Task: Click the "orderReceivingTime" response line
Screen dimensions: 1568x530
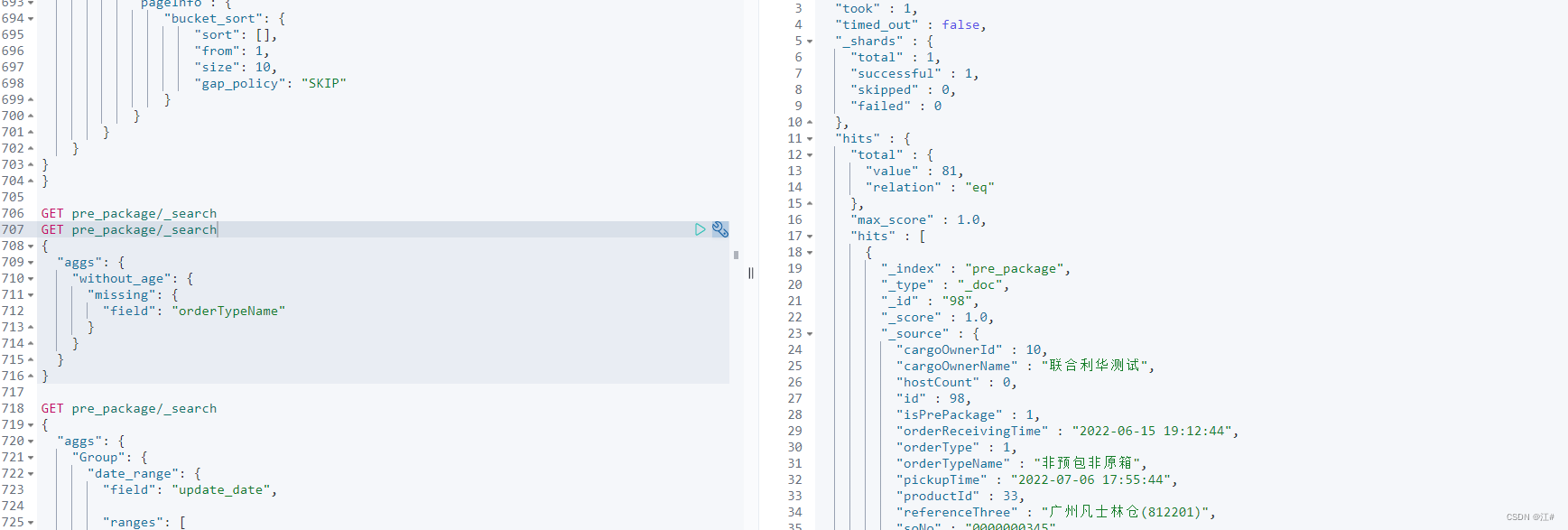Action: [x=1068, y=431]
